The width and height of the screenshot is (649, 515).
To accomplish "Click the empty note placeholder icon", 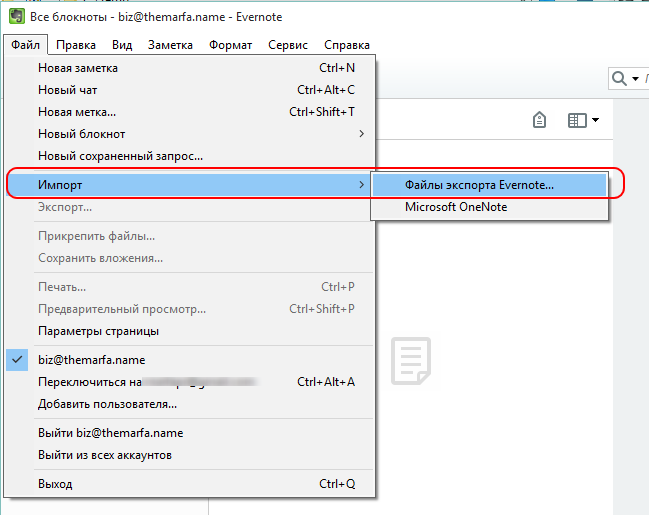I will pyautogui.click(x=411, y=361).
